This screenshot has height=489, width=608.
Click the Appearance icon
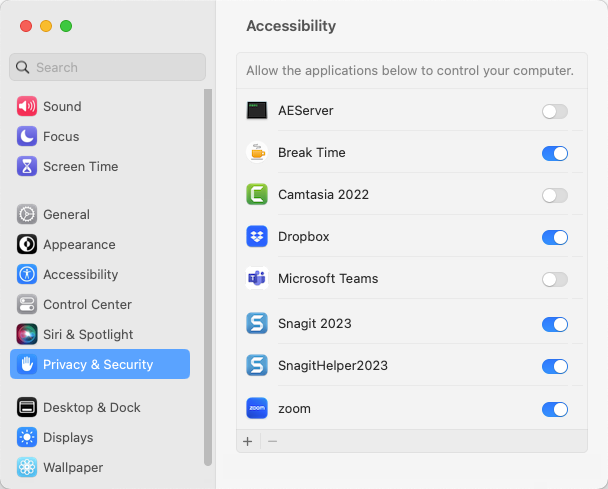coord(27,244)
